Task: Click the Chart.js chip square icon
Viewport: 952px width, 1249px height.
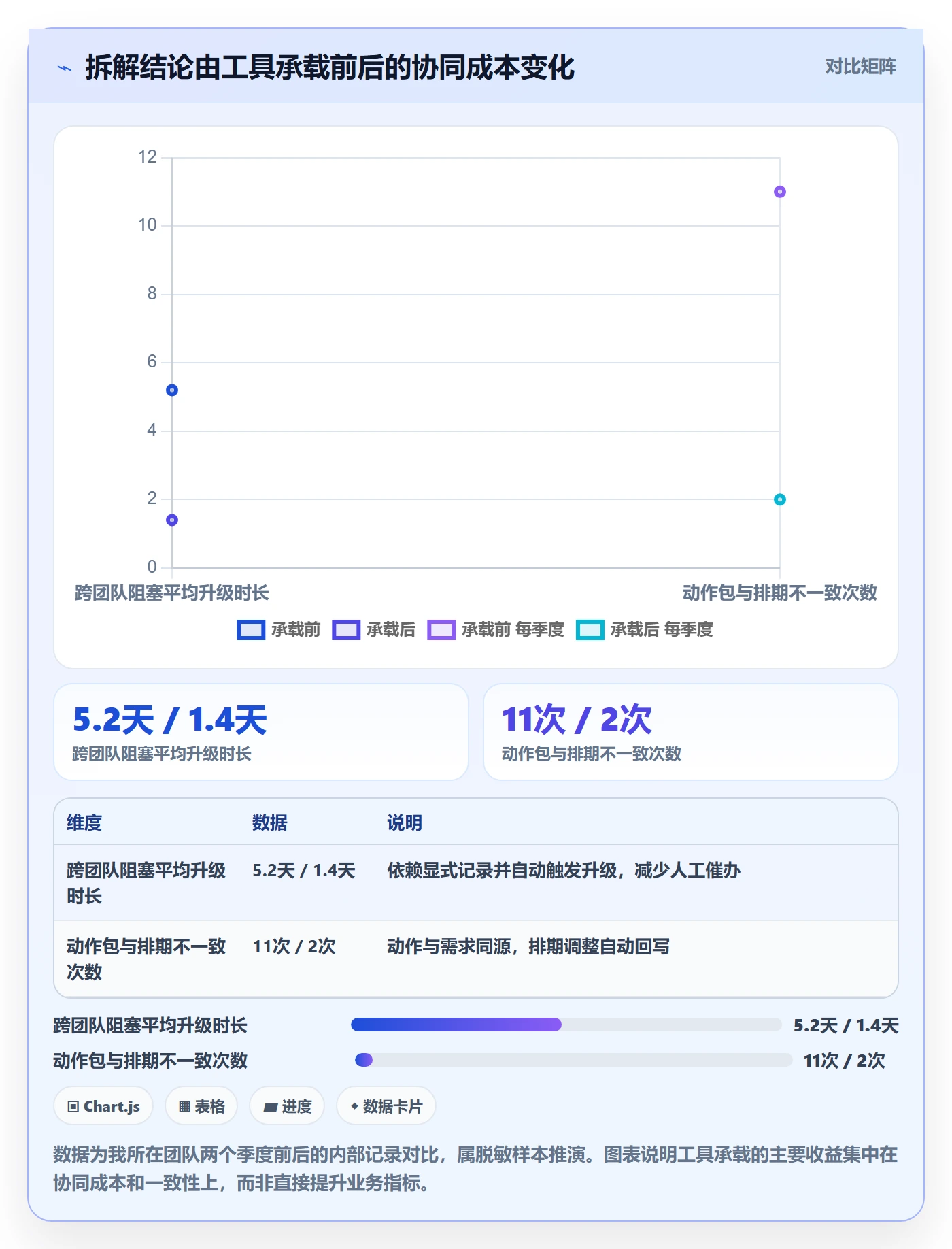Action: 73,1107
